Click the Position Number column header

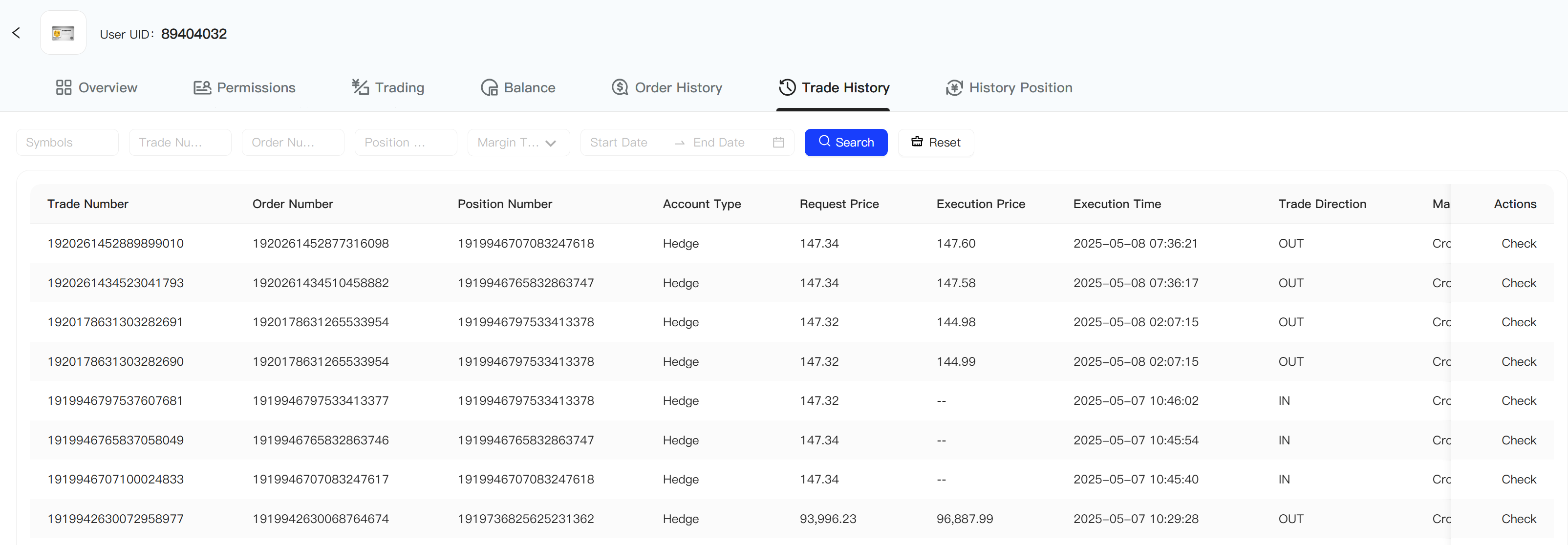pos(505,204)
